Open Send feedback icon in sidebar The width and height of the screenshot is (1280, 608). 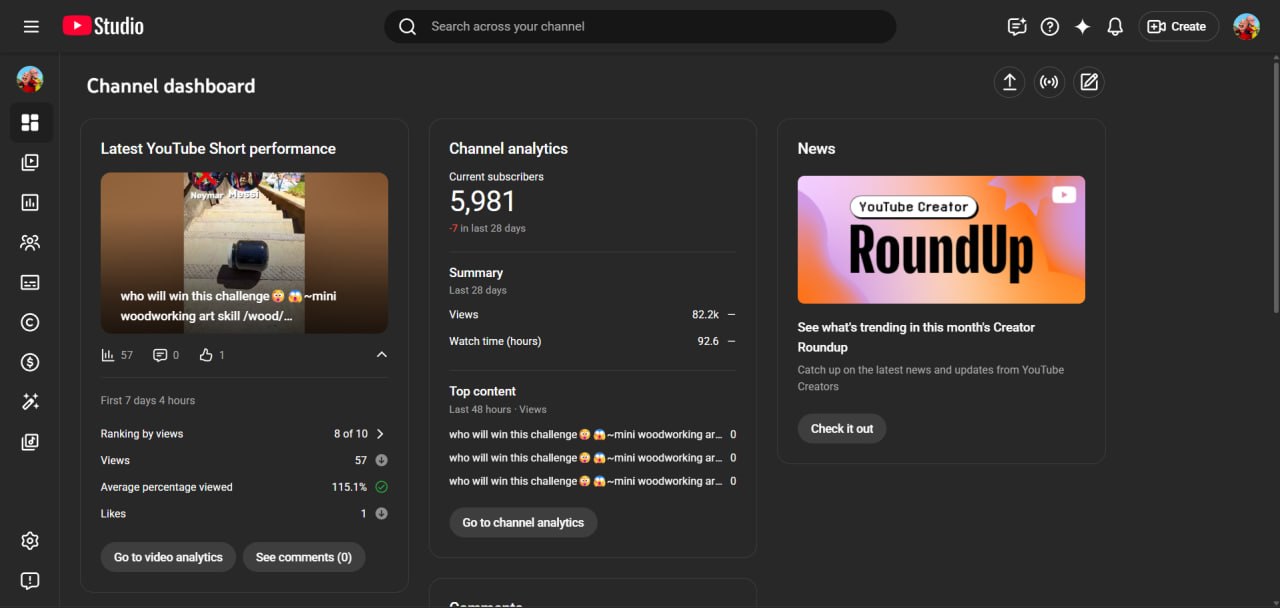coord(30,581)
